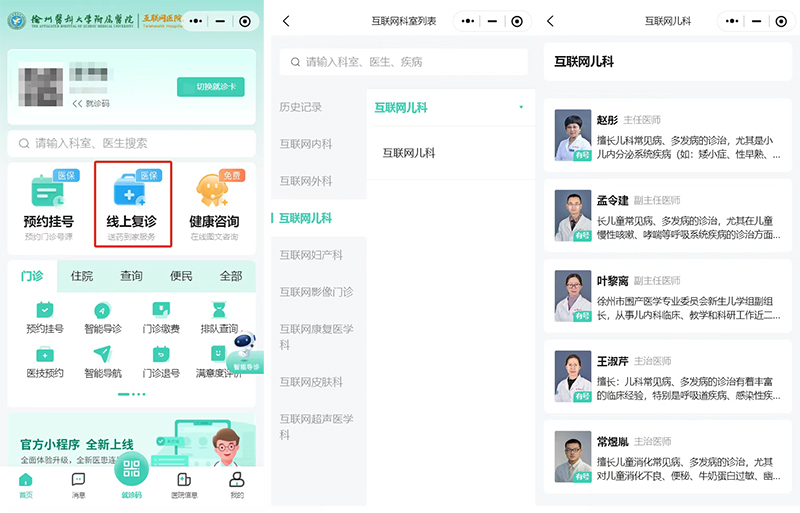
Task: Open 门诊退号 cancel registration icon
Action: [x=161, y=361]
